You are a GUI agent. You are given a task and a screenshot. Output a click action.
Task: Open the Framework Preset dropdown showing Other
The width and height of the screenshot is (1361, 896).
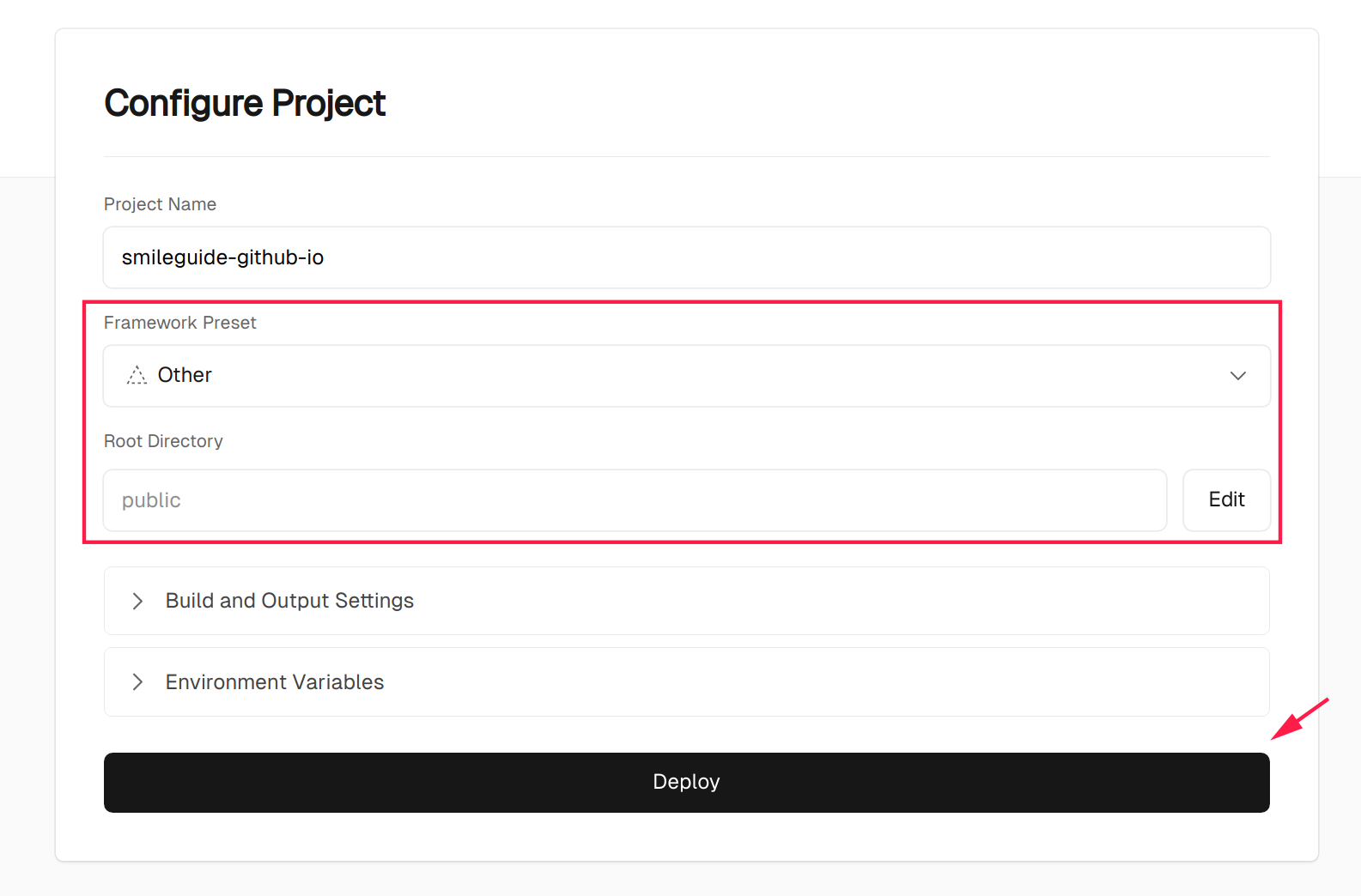coord(686,376)
